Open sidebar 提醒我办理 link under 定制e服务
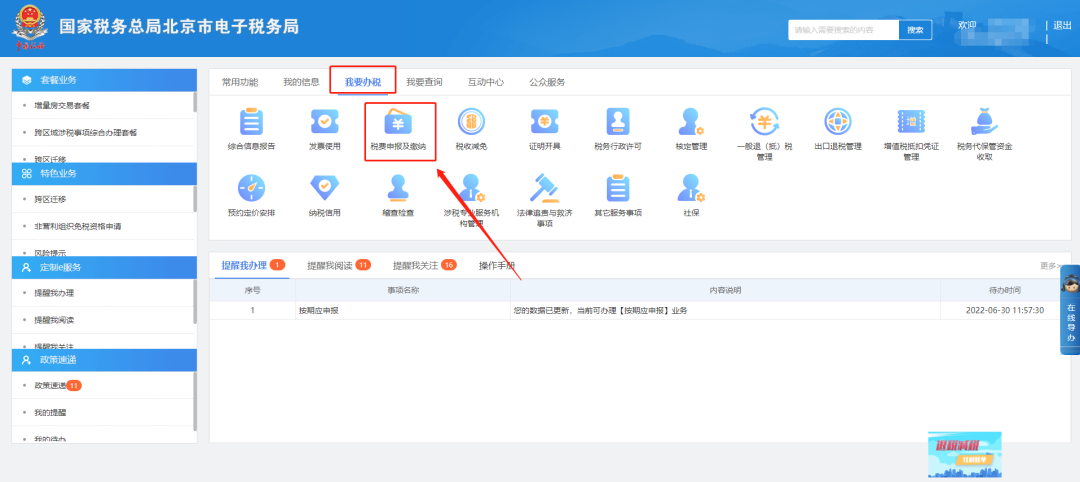The image size is (1080, 482). (x=54, y=293)
